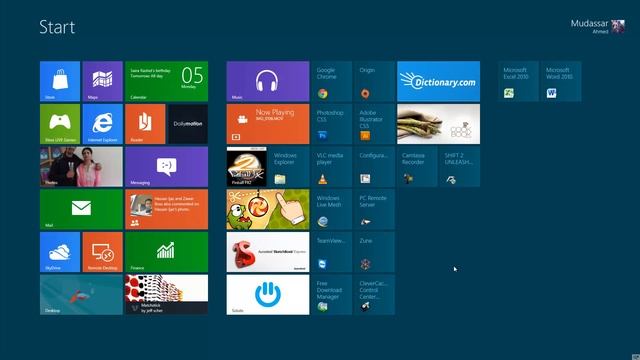Image resolution: width=640 pixels, height=360 pixels.
Task: Click the user profile picture
Action: [x=618, y=26]
